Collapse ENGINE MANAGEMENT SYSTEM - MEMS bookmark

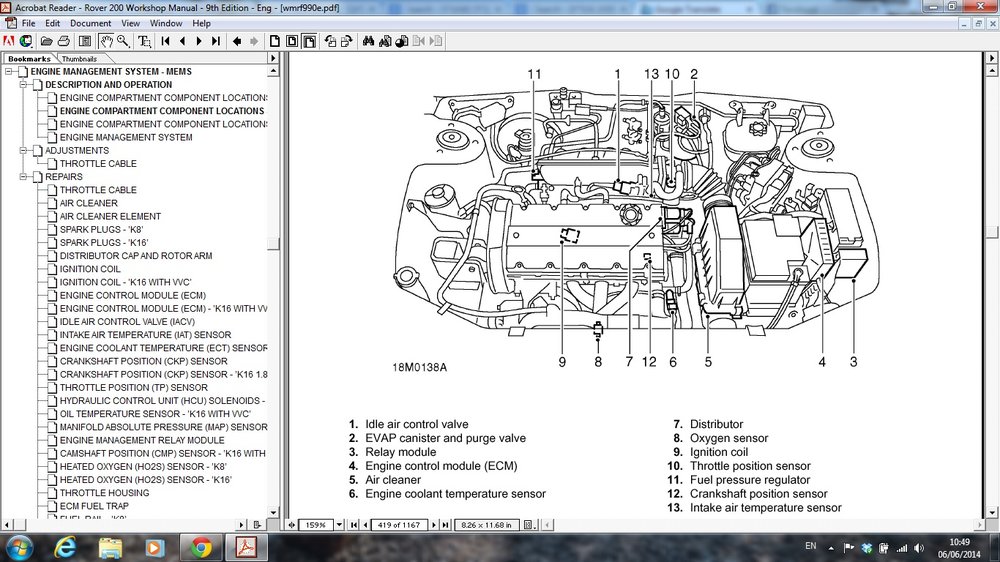click(x=9, y=71)
